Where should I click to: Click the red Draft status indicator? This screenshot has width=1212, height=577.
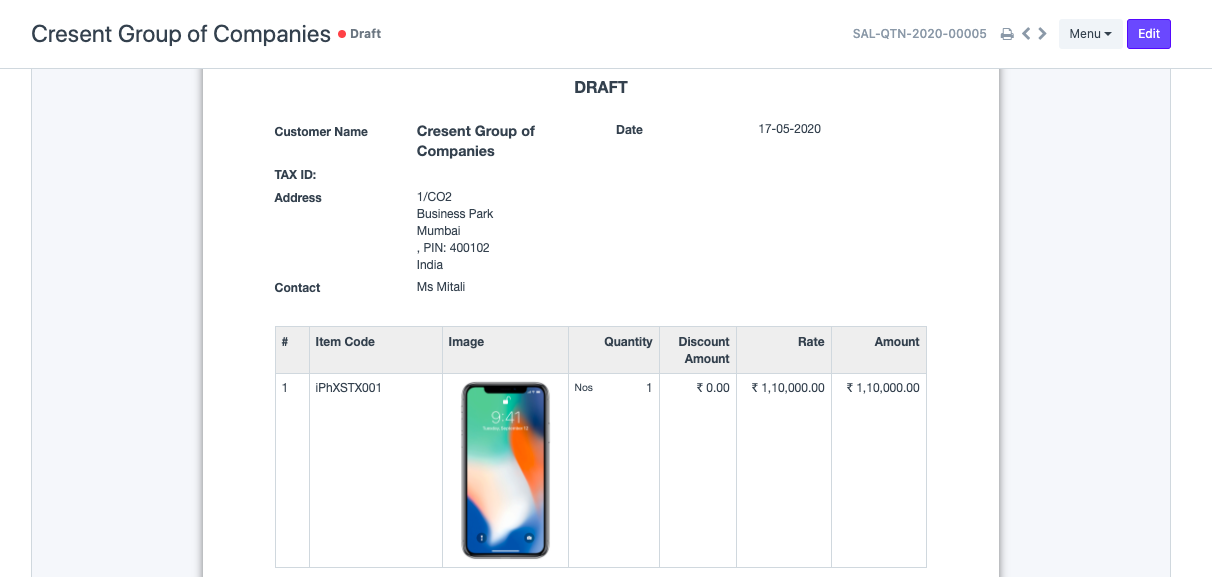pos(360,34)
